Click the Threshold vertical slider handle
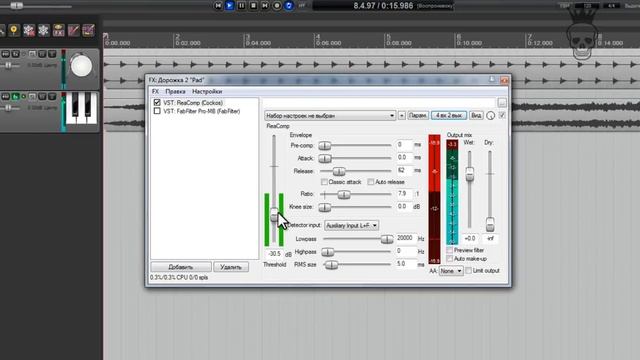 point(274,214)
